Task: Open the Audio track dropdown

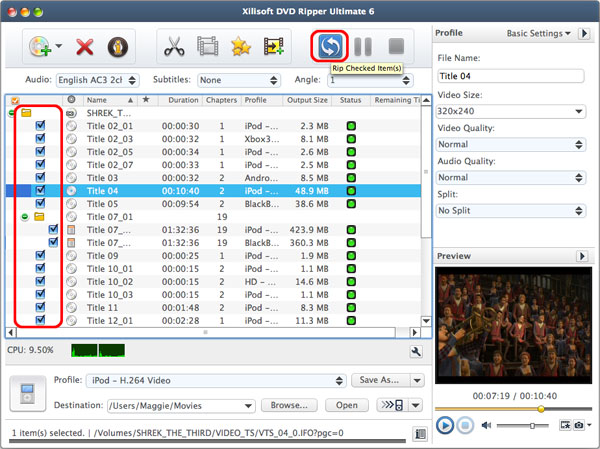Action: point(98,80)
